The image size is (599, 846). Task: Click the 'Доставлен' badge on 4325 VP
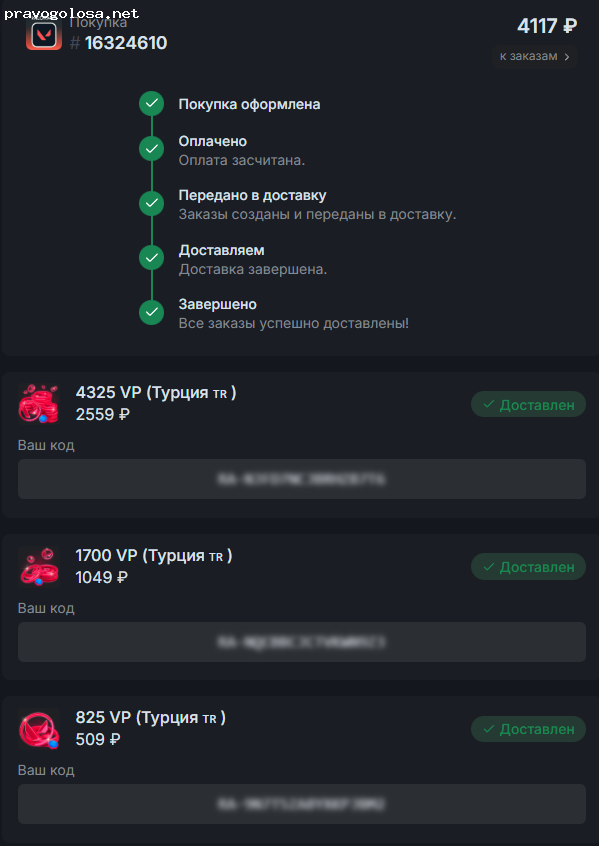coord(528,404)
